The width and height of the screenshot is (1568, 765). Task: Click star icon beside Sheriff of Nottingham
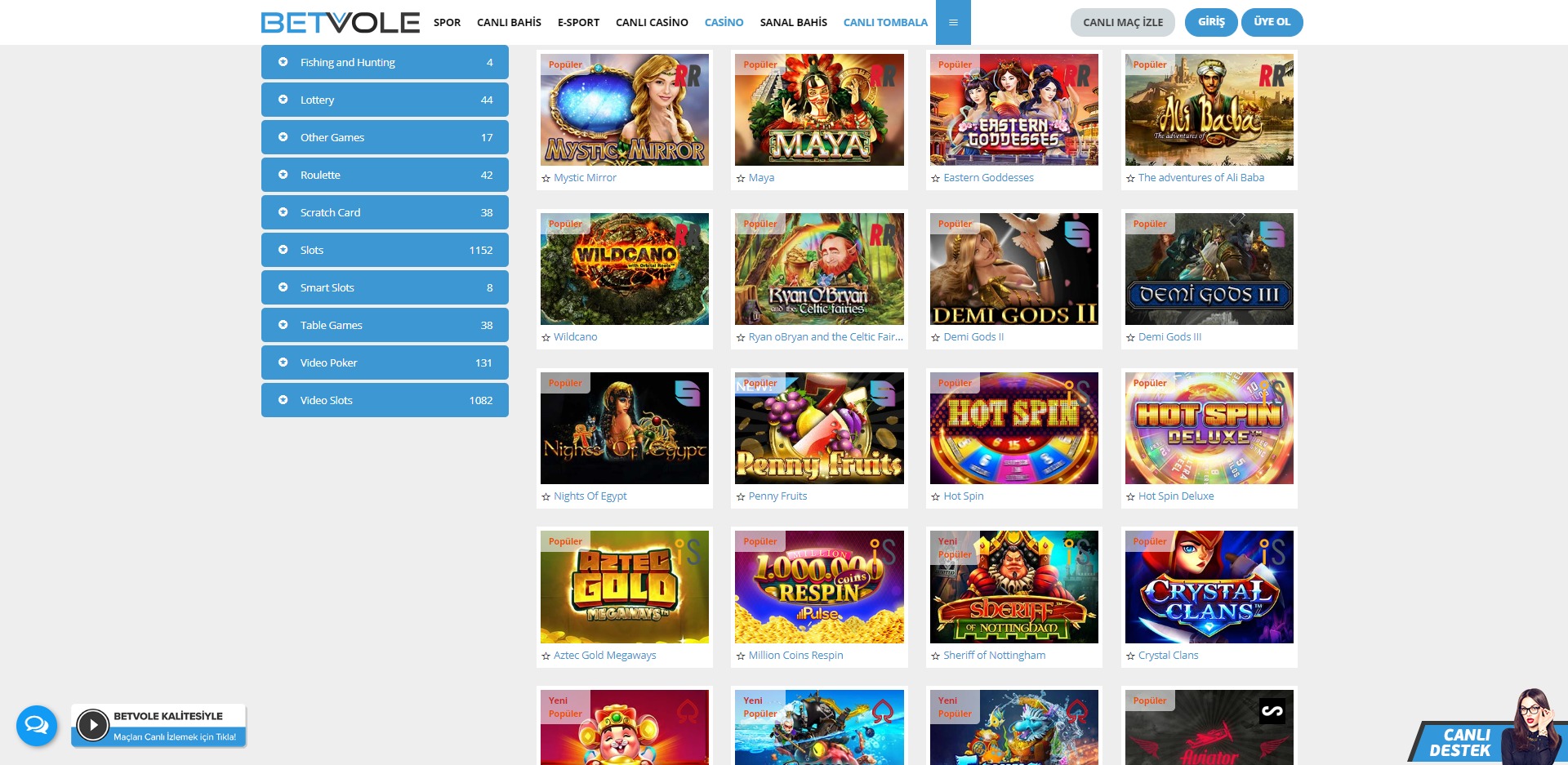936,656
